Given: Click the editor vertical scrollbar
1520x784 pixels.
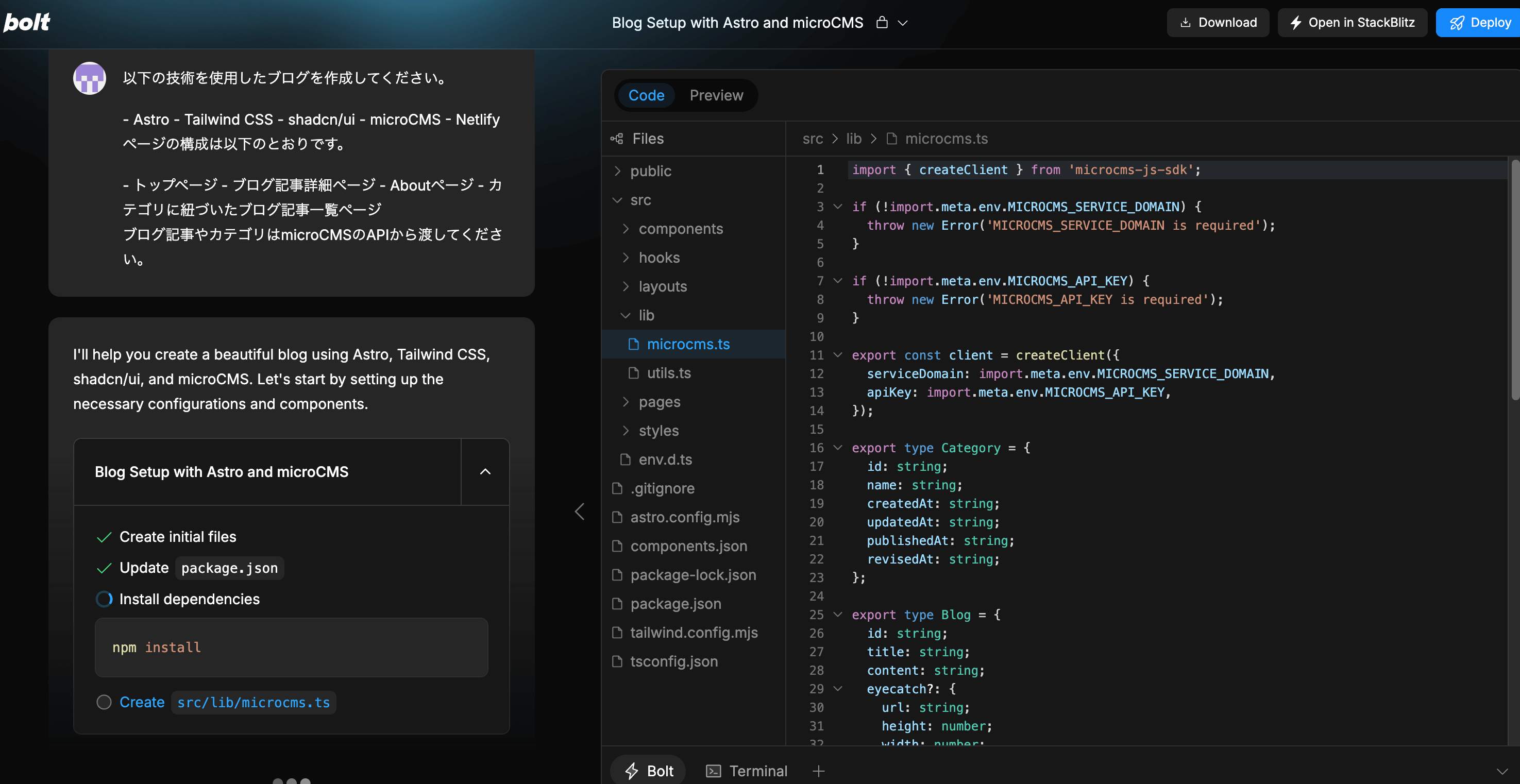Looking at the screenshot, I should [1515, 280].
